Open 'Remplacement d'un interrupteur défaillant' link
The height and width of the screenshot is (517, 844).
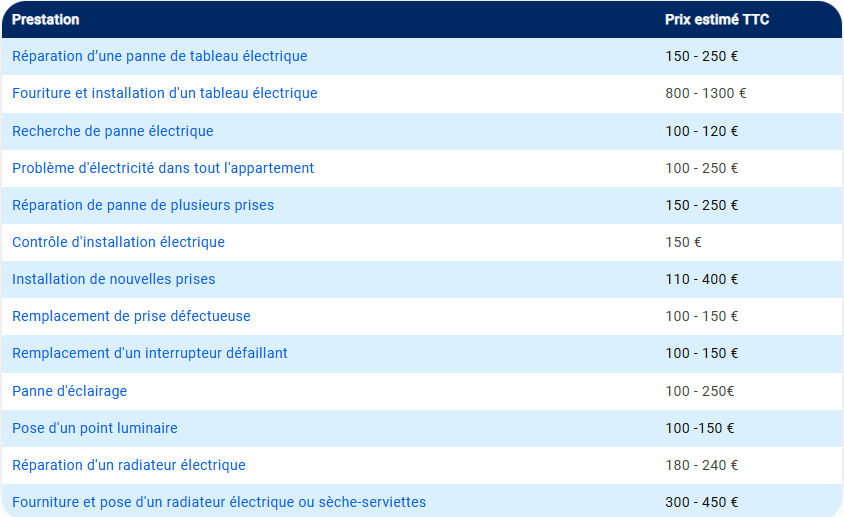pyautogui.click(x=150, y=353)
